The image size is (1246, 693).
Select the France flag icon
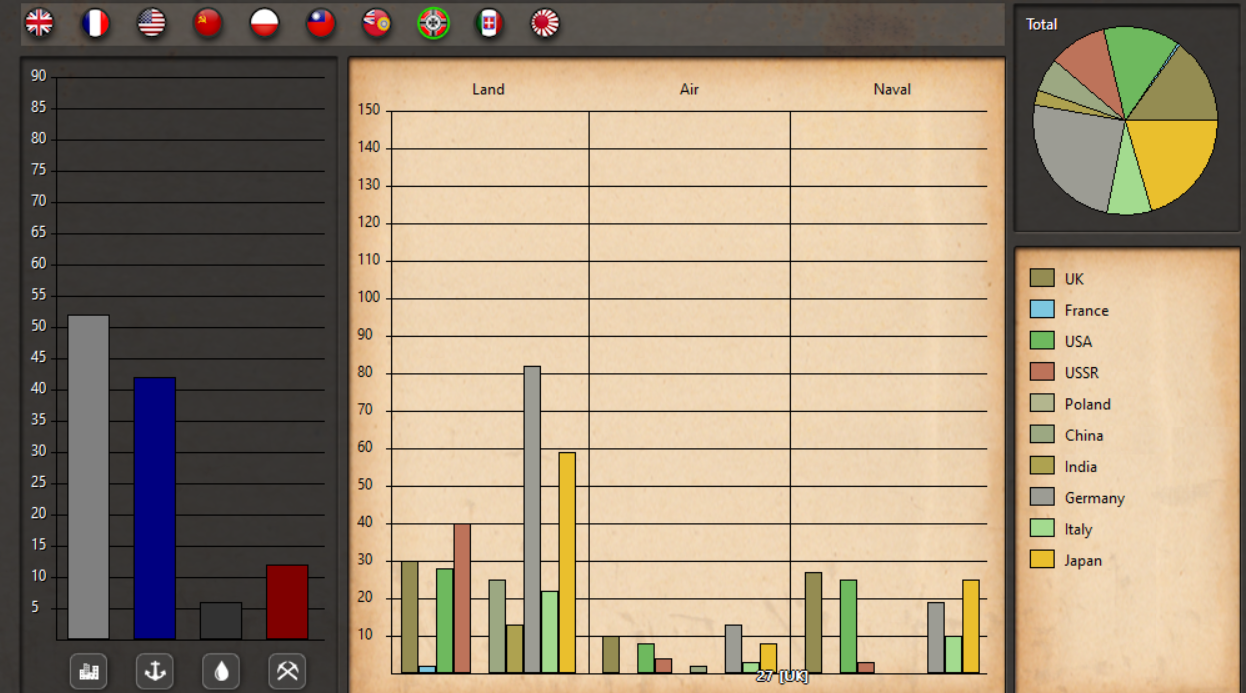[95, 23]
